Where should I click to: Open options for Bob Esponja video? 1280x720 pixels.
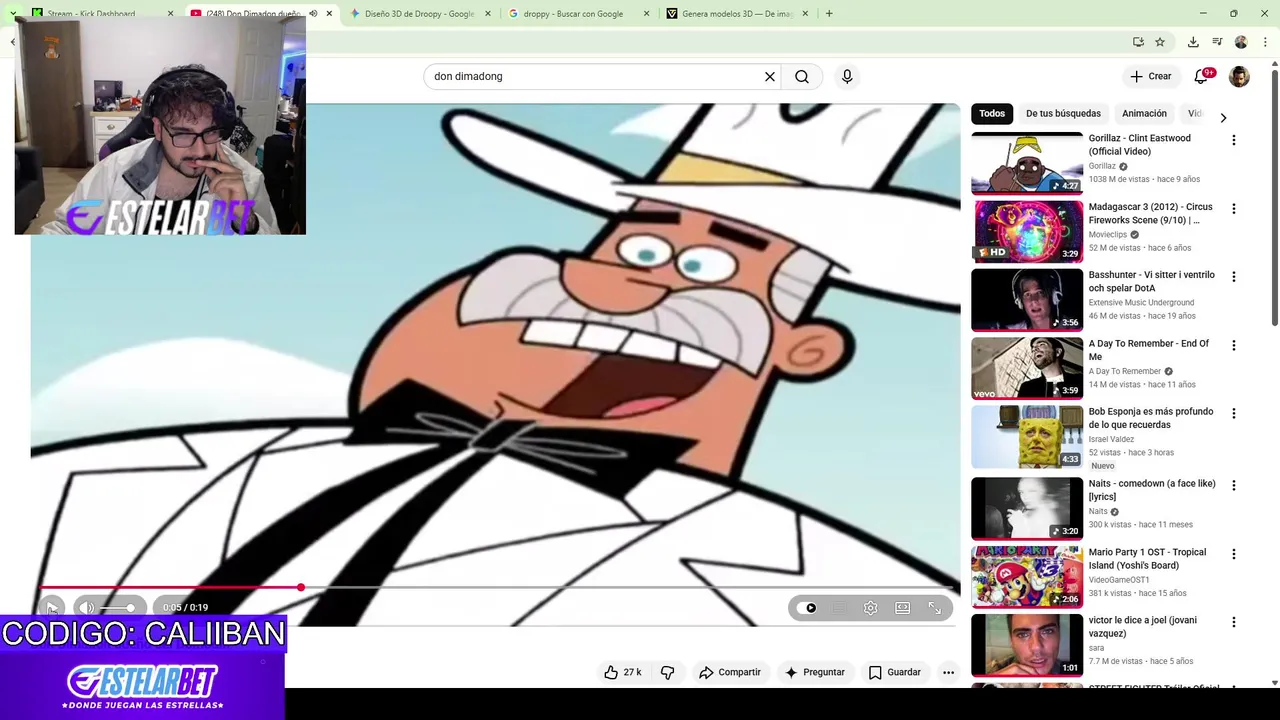pos(1234,414)
